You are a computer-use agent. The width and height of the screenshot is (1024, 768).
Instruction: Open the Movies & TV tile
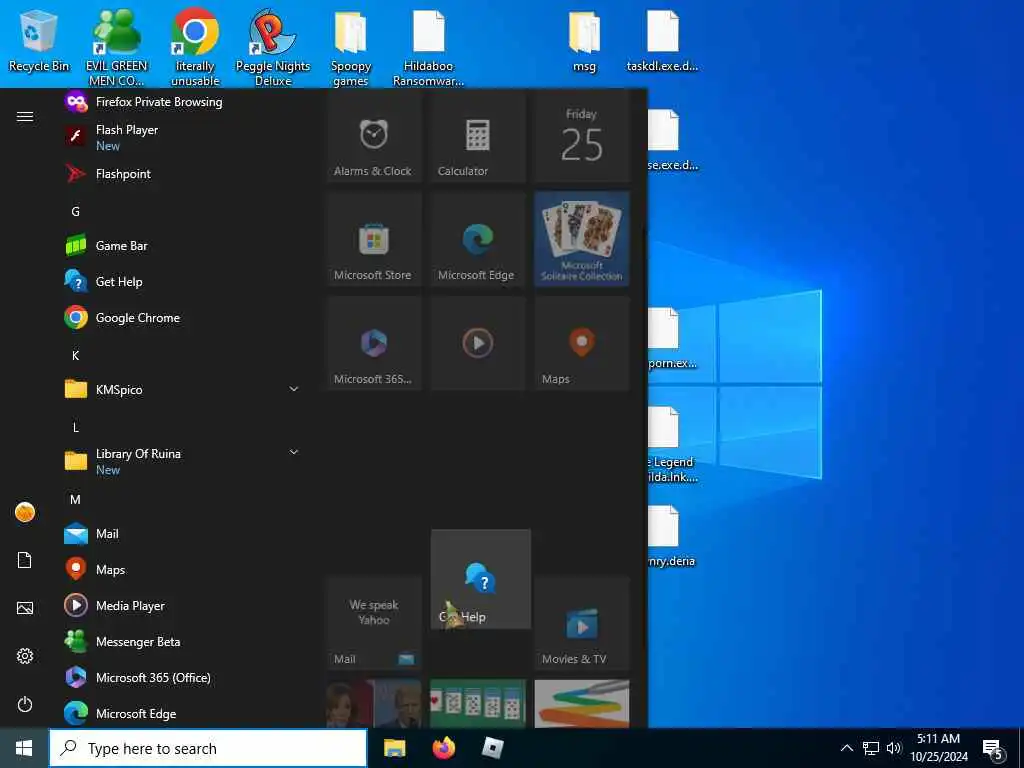coord(582,624)
